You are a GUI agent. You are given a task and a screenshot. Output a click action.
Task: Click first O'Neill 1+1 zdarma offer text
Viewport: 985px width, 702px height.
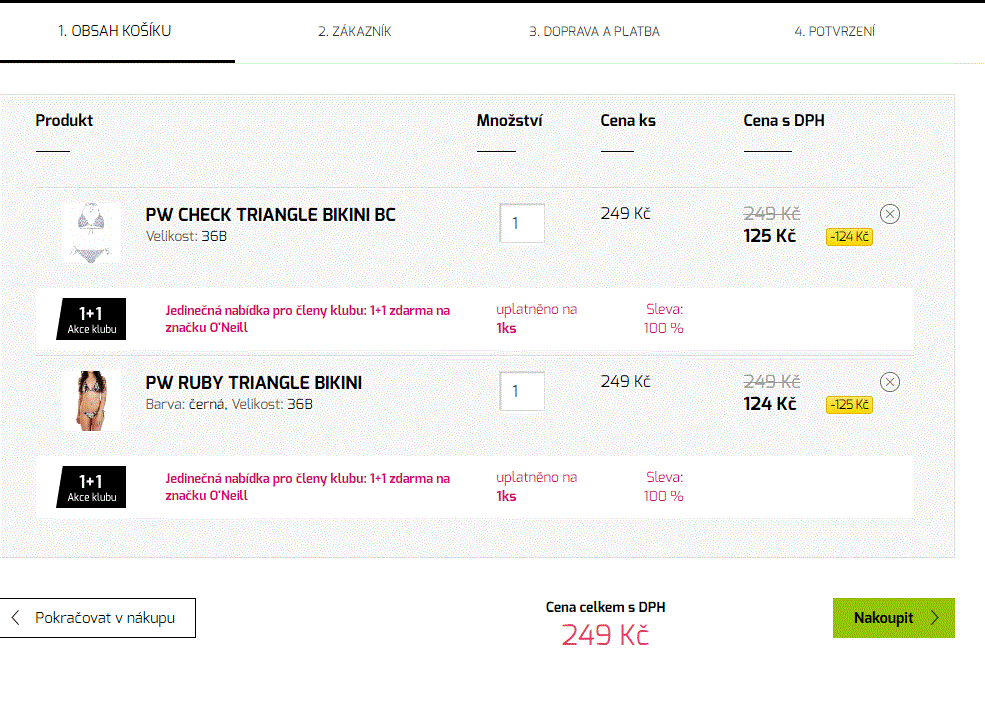[307, 318]
